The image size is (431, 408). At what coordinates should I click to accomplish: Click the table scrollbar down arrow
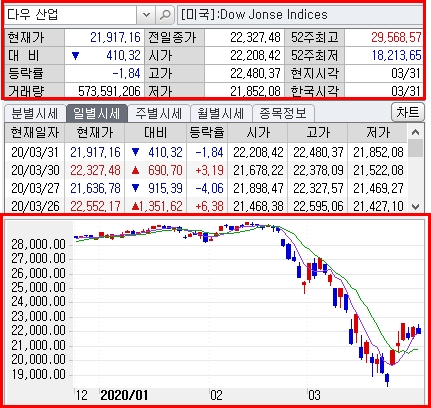pyautogui.click(x=415, y=206)
